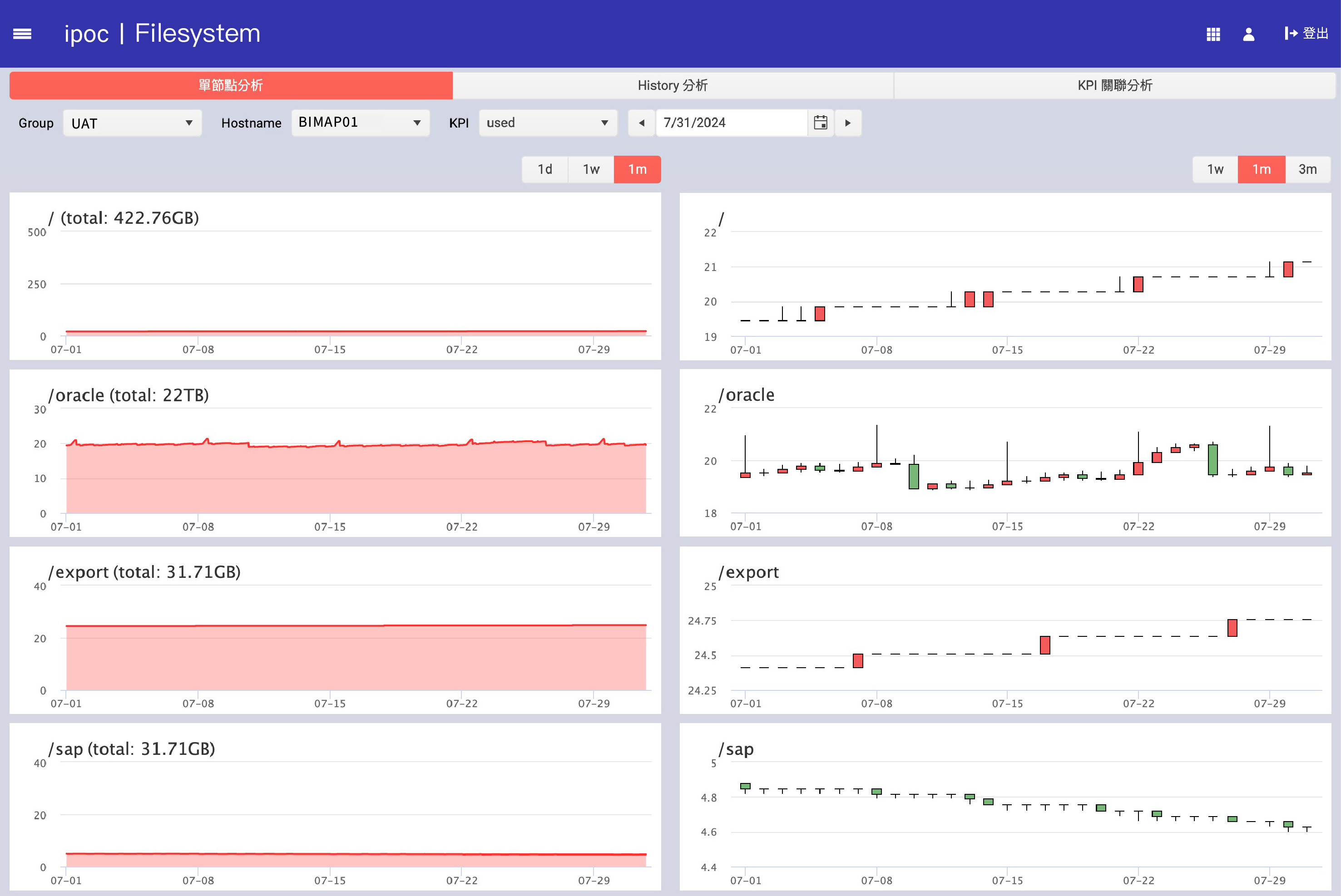This screenshot has width=1341, height=896.
Task: Click the 07-15 tick on /oracle line chart
Action: tap(330, 526)
